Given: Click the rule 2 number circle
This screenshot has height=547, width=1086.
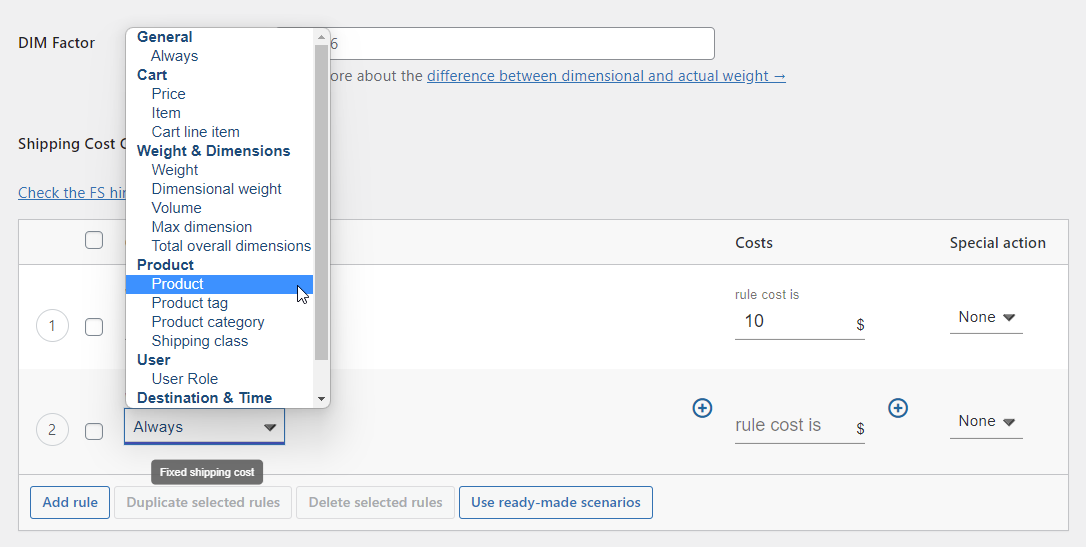Looking at the screenshot, I should tap(52, 430).
